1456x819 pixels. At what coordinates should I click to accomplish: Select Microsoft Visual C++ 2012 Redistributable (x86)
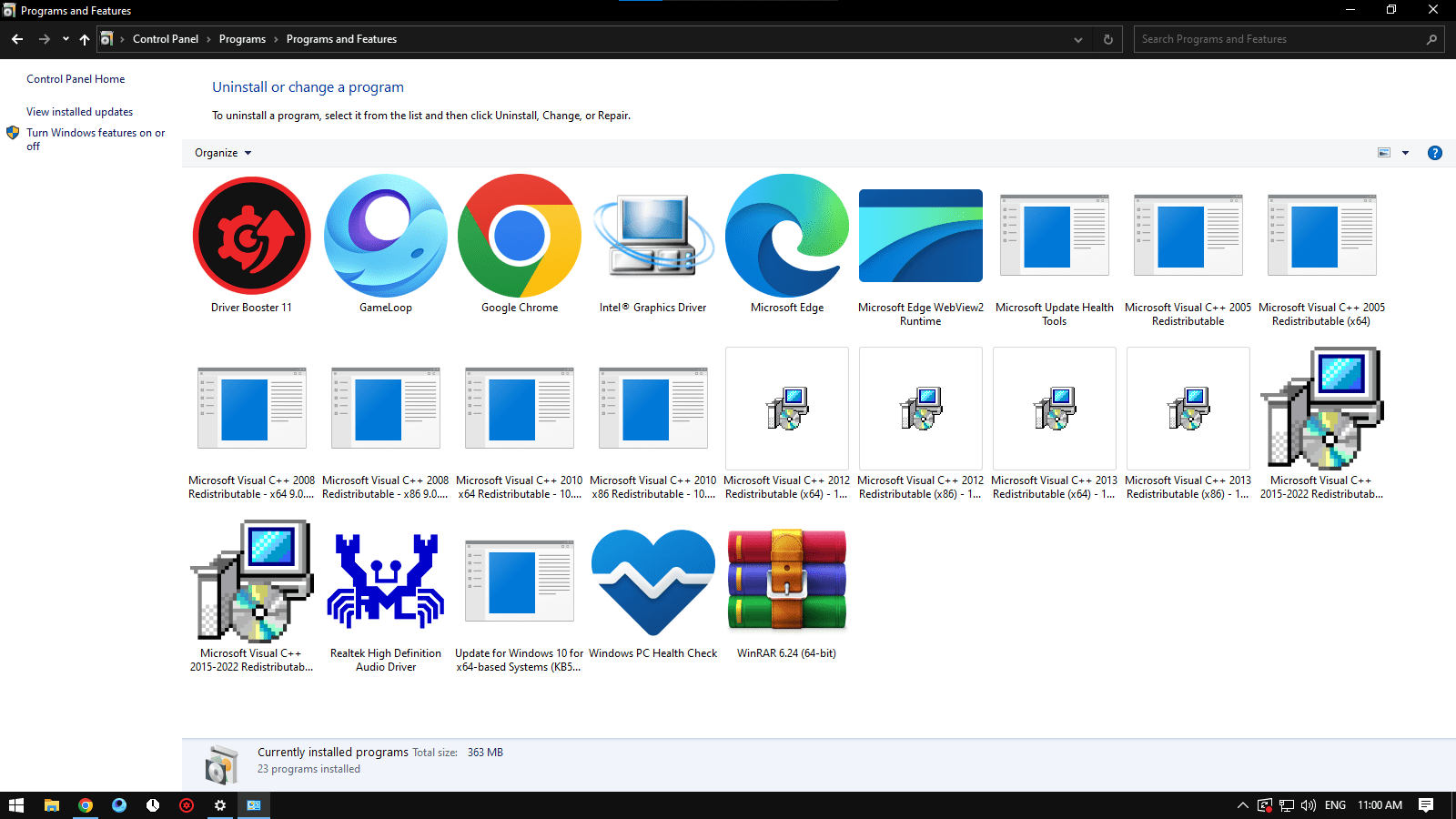pyautogui.click(x=921, y=409)
